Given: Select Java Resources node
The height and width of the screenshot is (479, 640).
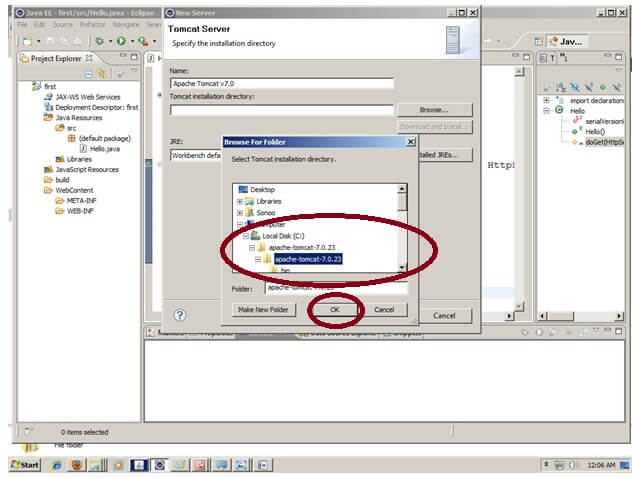Looking at the screenshot, I should coord(79,118).
